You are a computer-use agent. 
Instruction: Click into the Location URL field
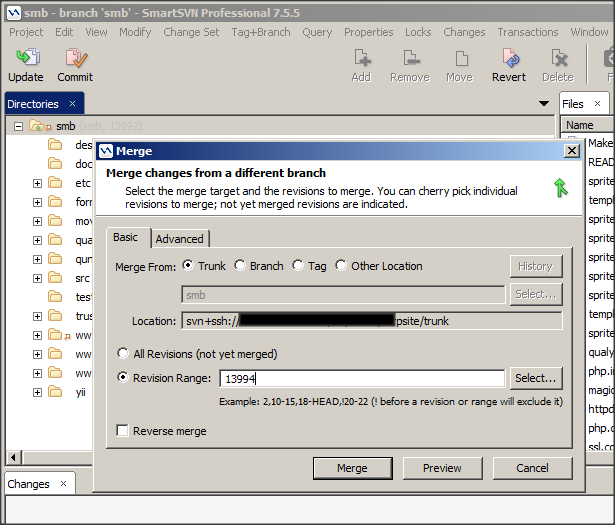(x=371, y=321)
